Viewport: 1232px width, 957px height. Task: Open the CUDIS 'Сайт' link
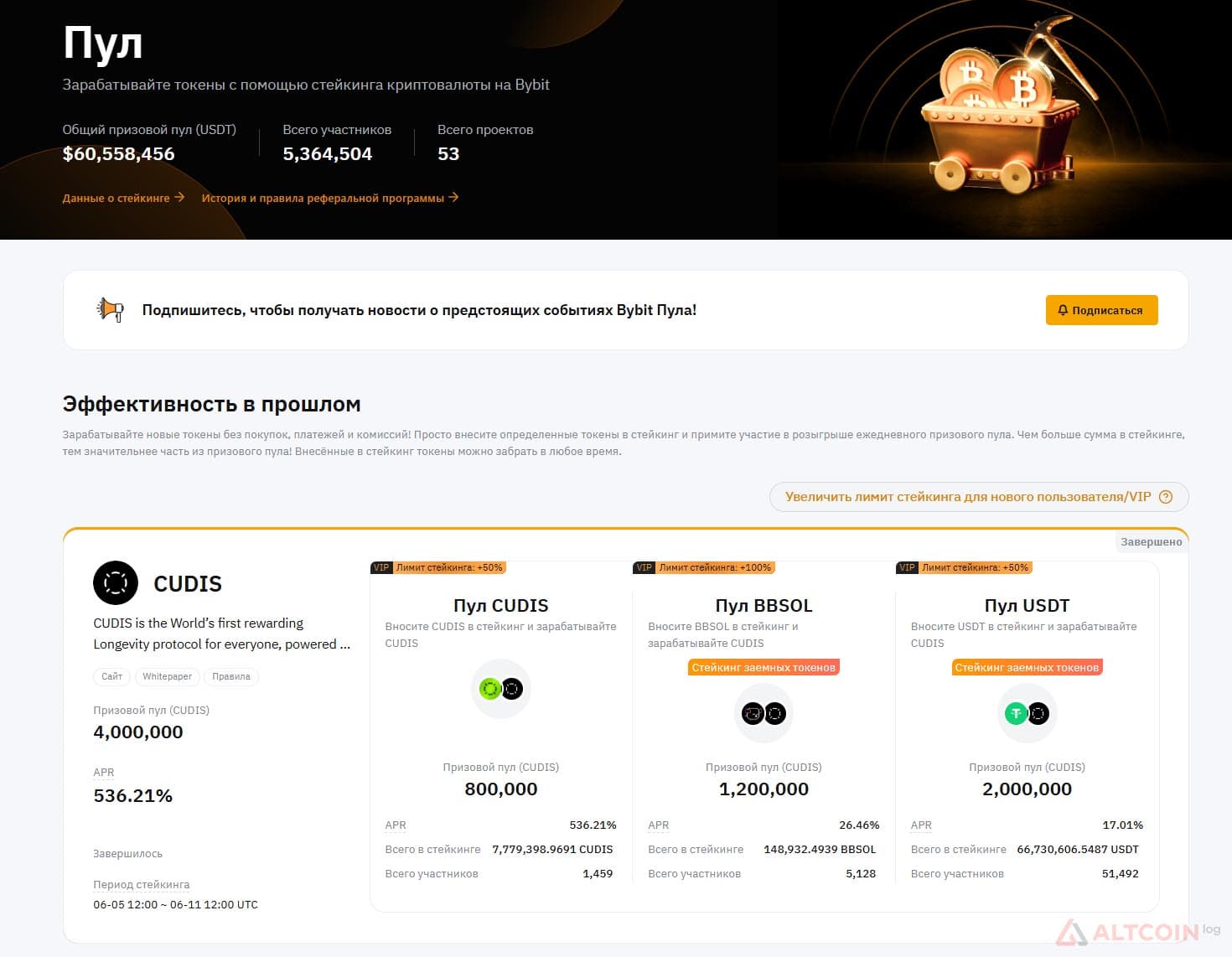pos(112,676)
